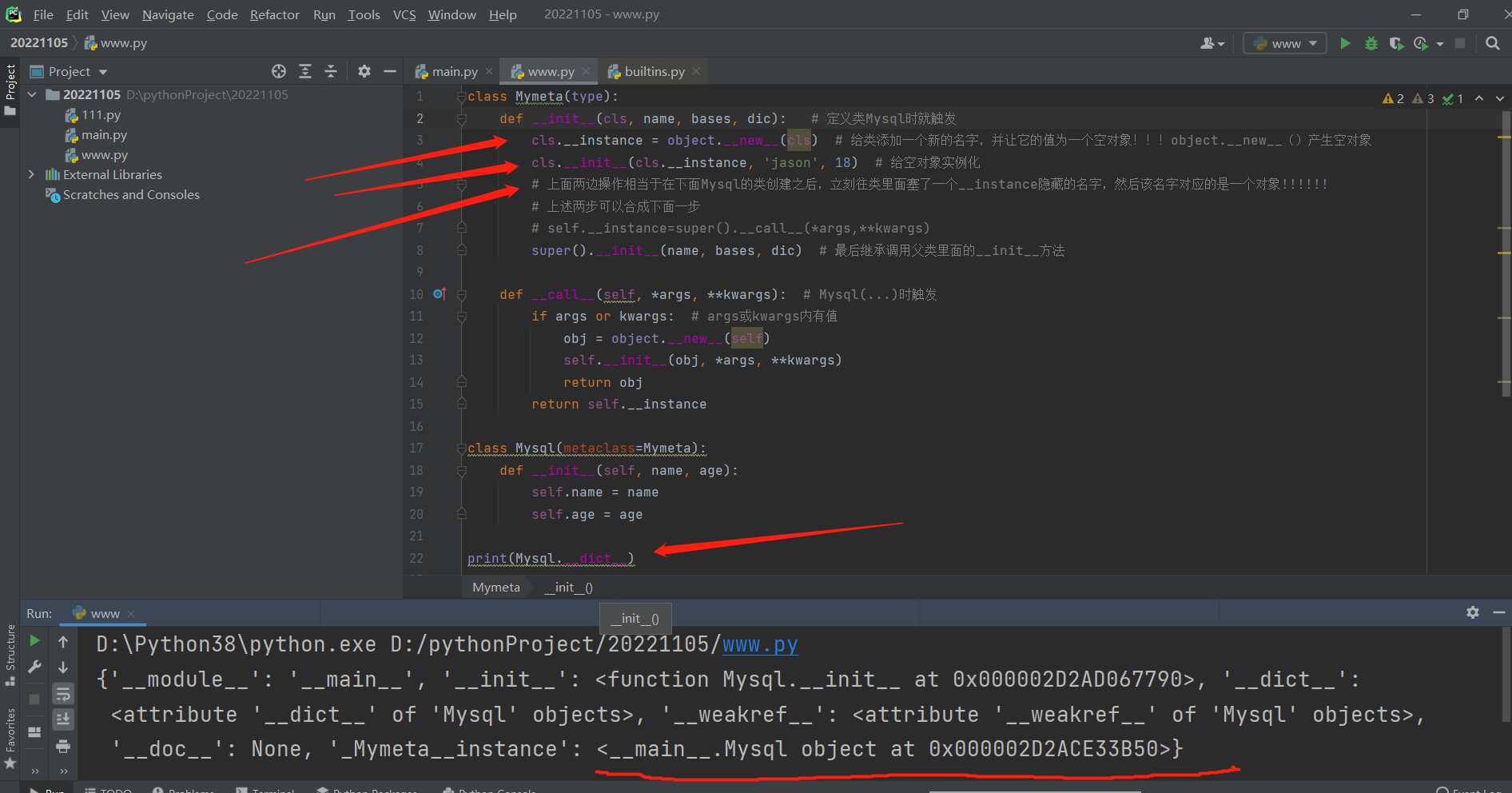Go up the stack trace arrow in Run panel
Viewport: 1512px width, 793px height.
tap(63, 641)
